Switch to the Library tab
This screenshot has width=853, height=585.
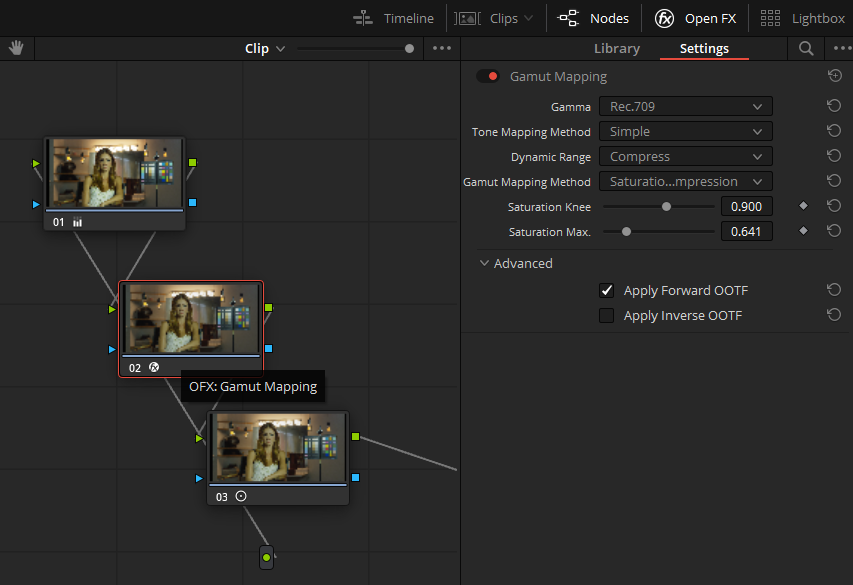click(x=617, y=48)
